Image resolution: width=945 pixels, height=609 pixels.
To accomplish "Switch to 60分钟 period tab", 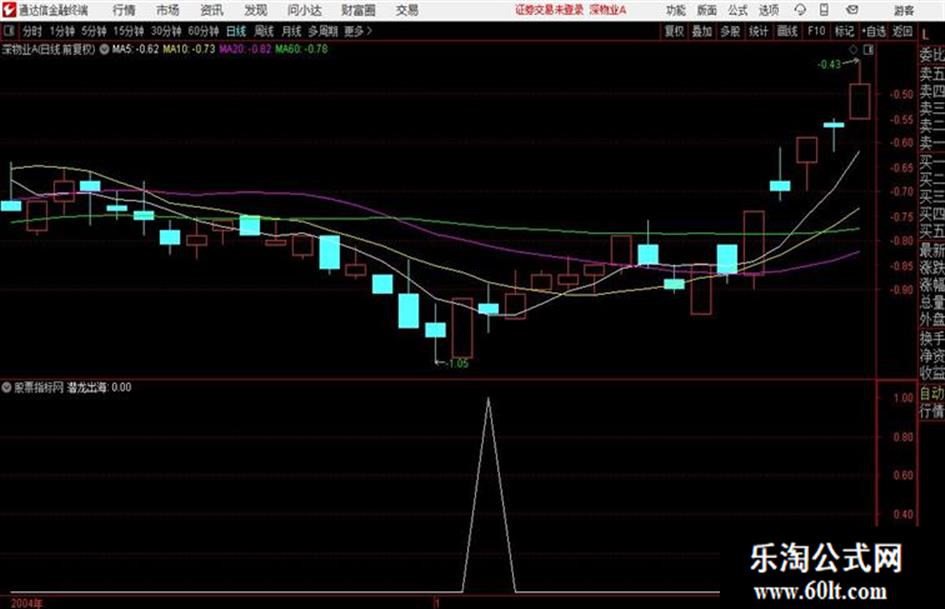I will click(x=204, y=31).
